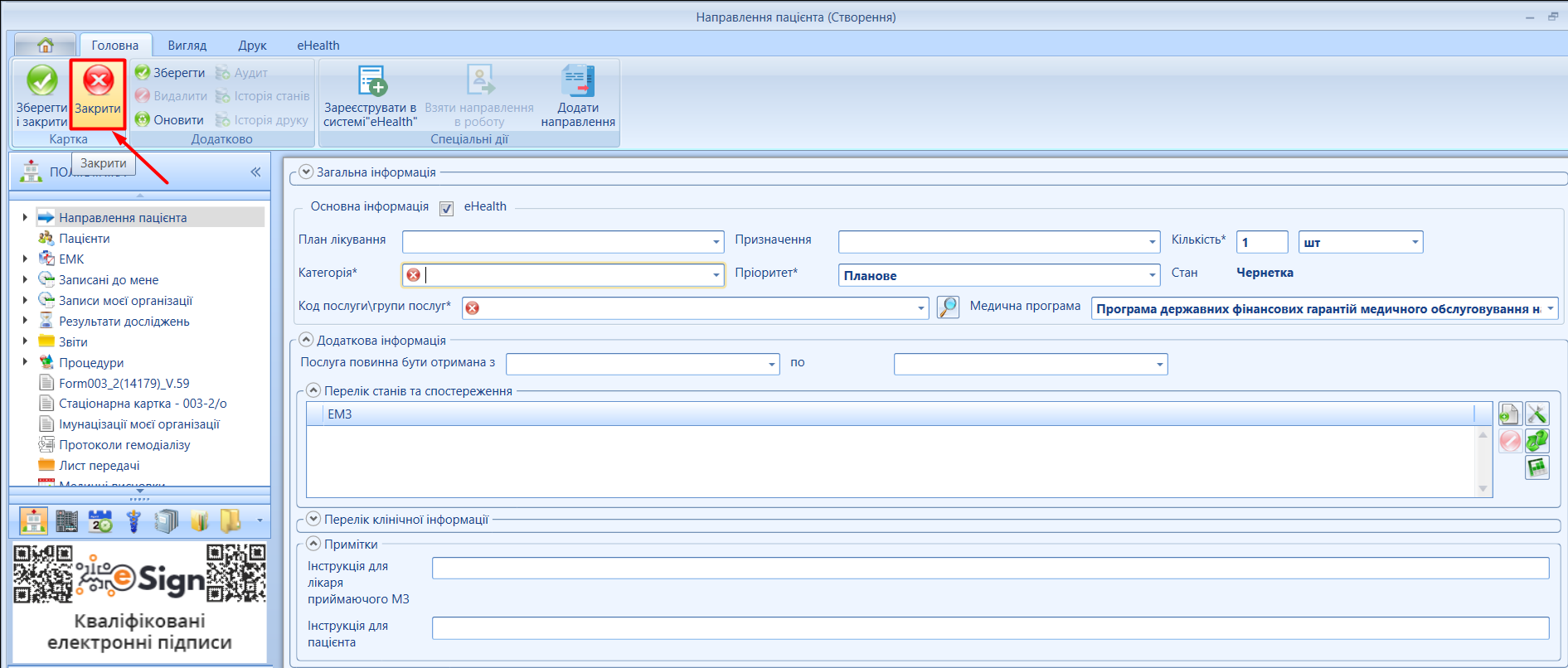Open Код послуги\групи послуг dropdown
The height and width of the screenshot is (668, 1568).
pyautogui.click(x=920, y=308)
